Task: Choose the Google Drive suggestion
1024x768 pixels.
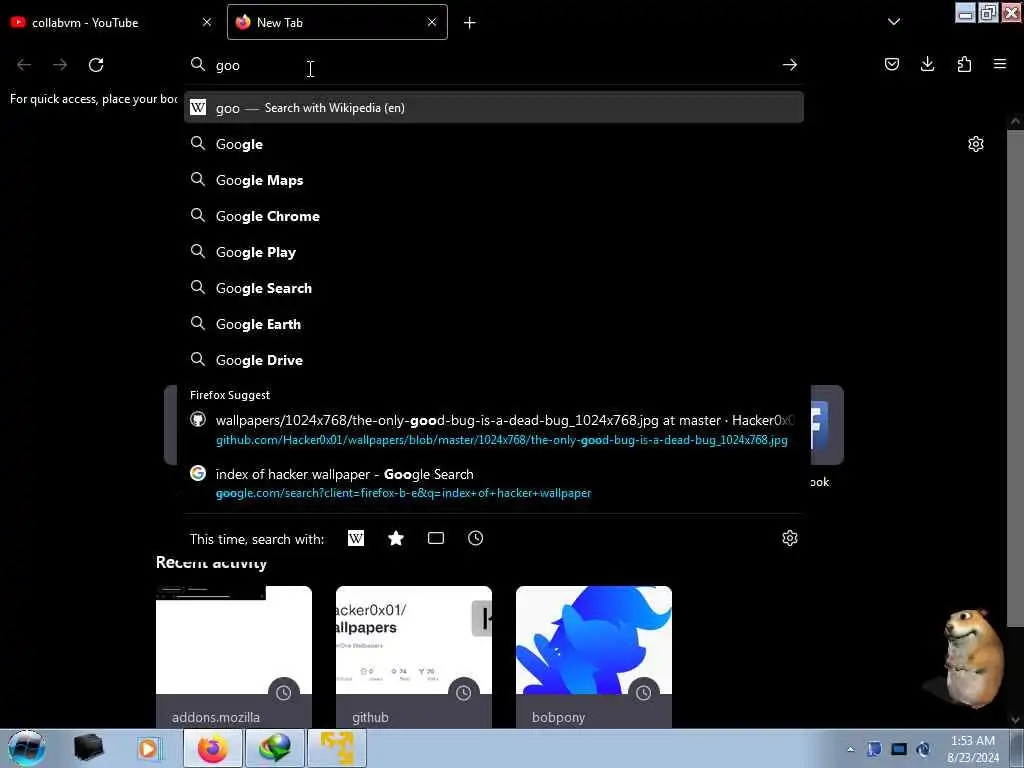Action: pos(494,360)
